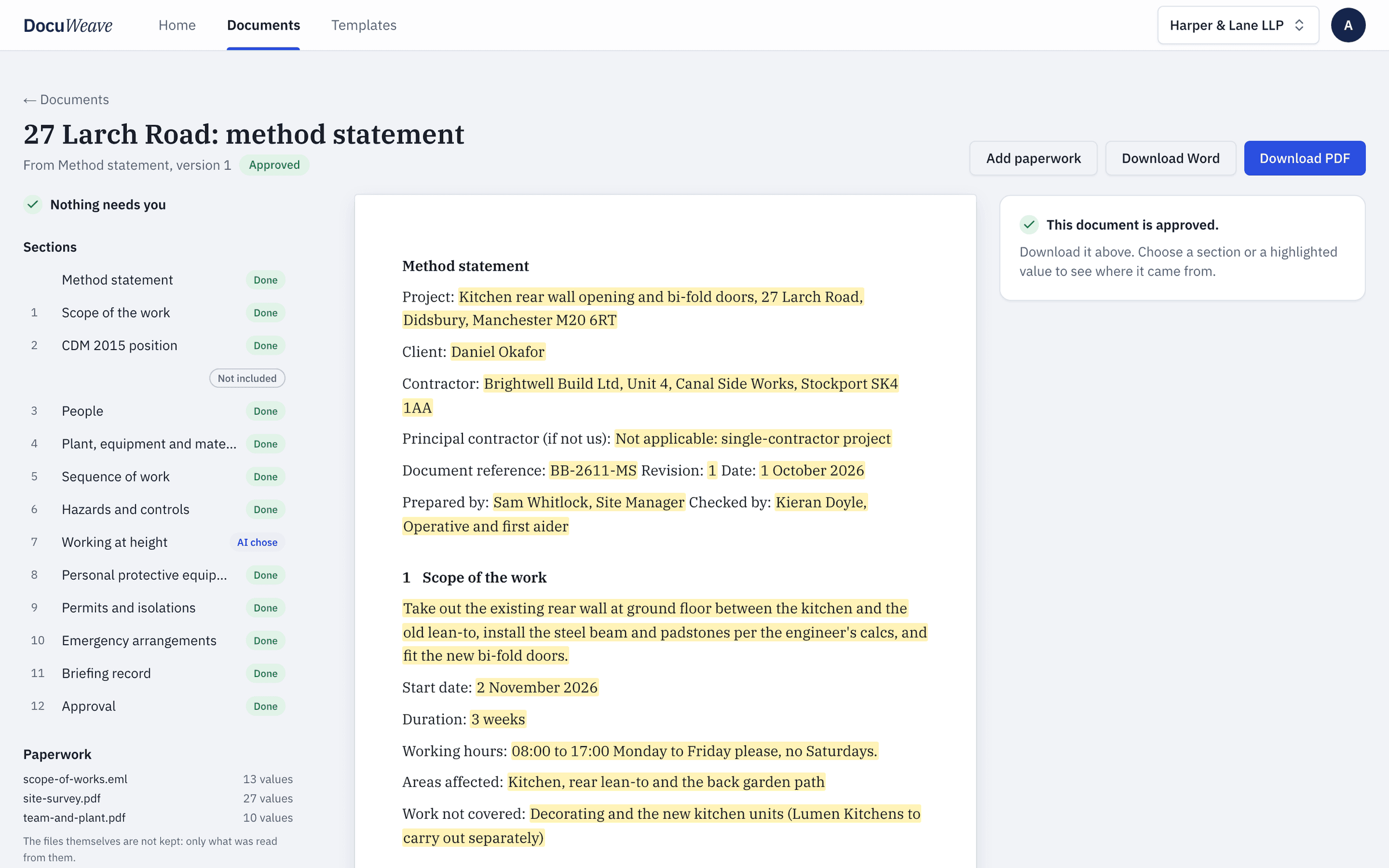Click the highlighted Not applicable: single-contractor project value
This screenshot has width=1389, height=868.
pyautogui.click(x=753, y=439)
